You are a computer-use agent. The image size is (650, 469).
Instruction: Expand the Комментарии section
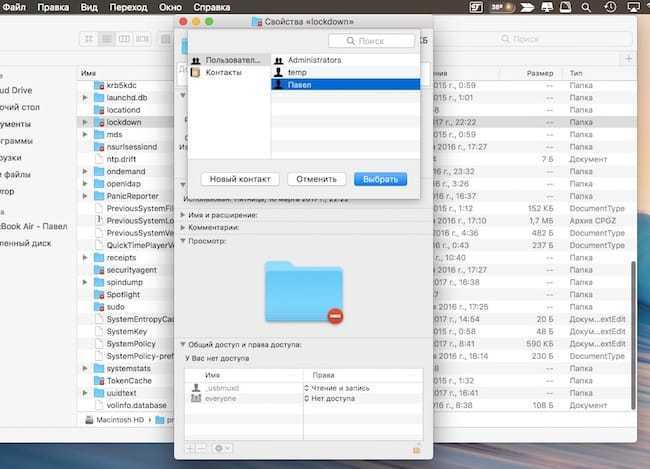183,228
